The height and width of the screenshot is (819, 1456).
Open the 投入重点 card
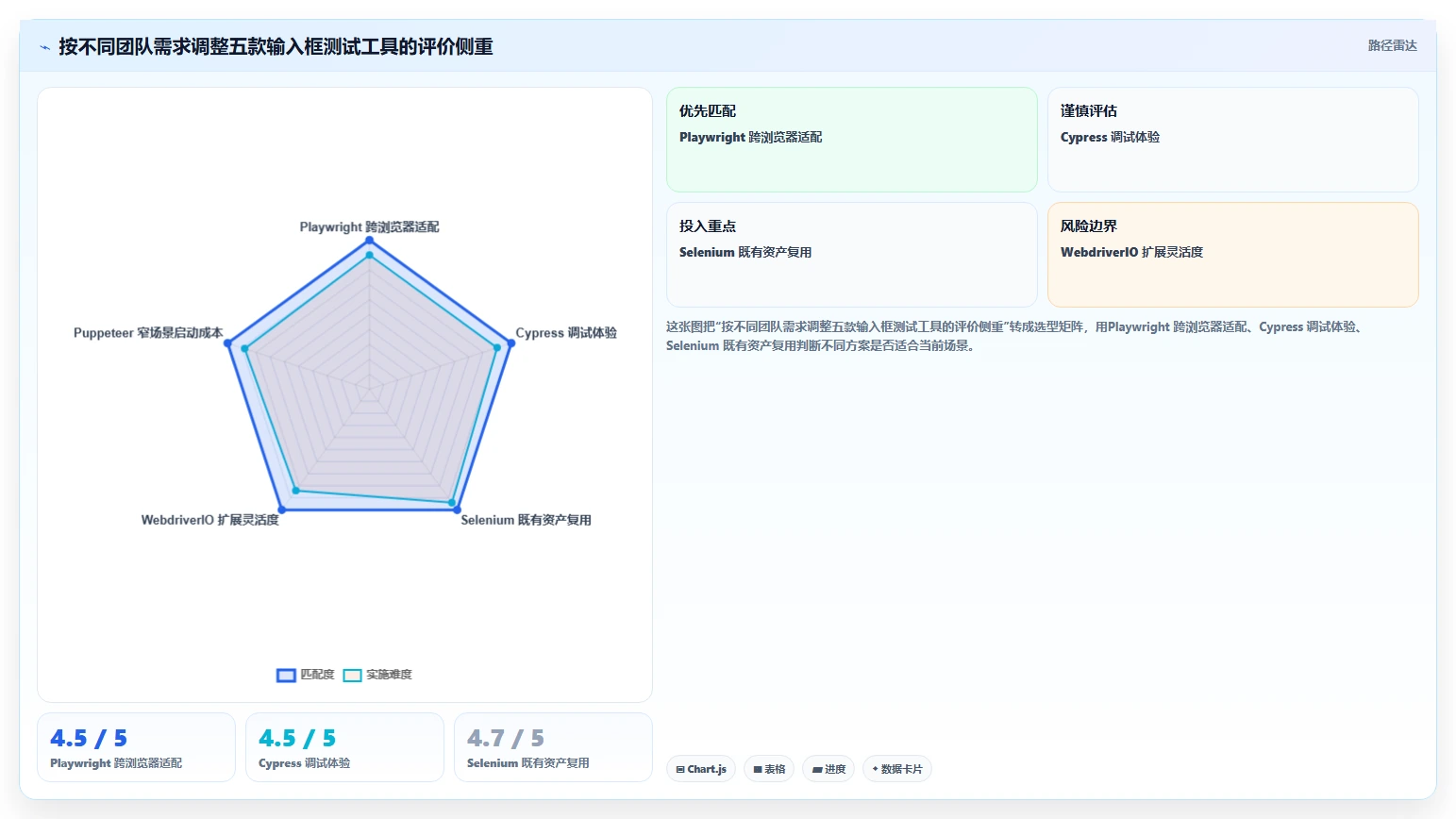[x=851, y=255]
